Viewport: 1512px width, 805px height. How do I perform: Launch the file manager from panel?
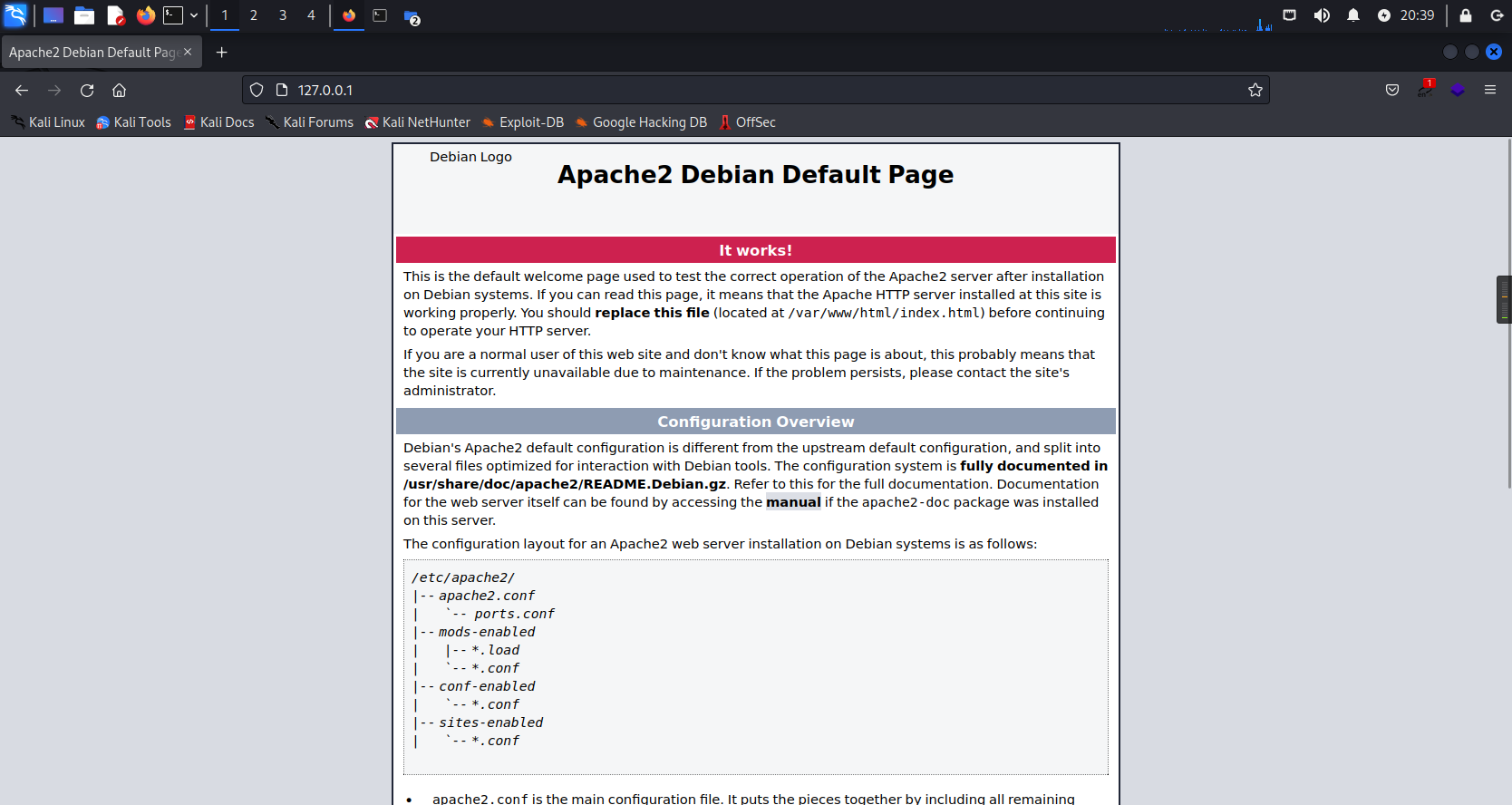point(84,15)
